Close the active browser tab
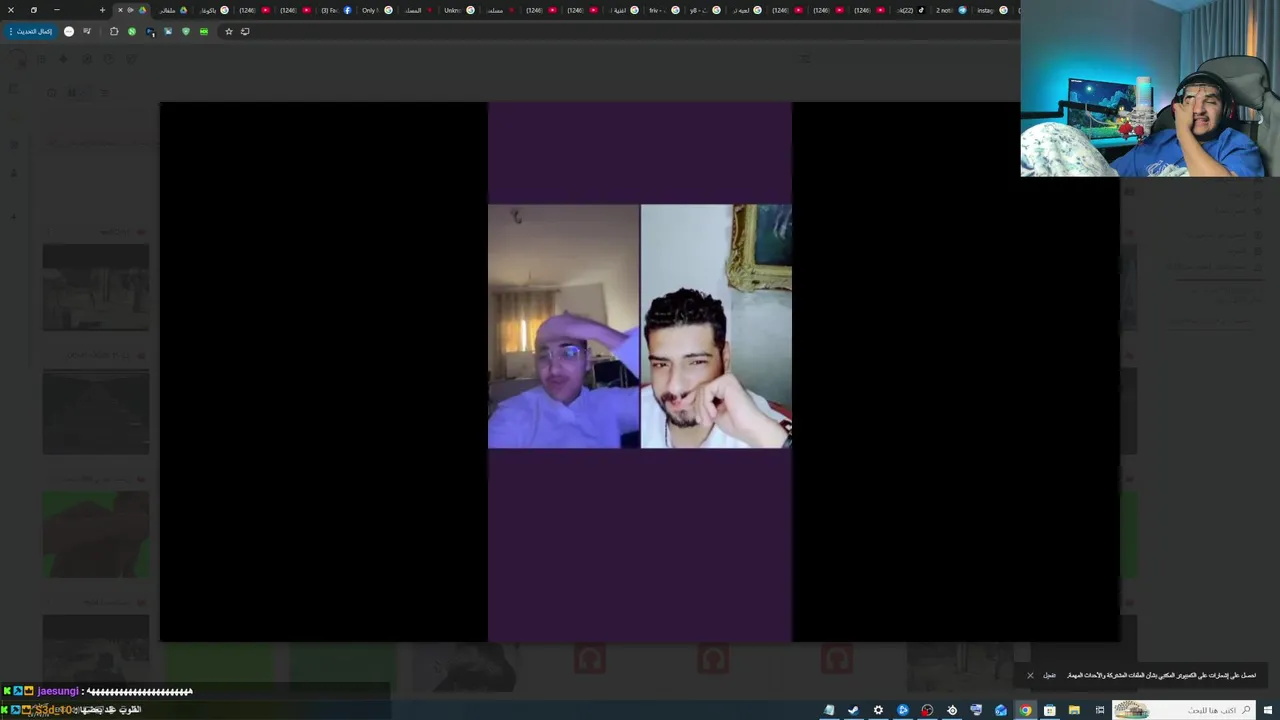The width and height of the screenshot is (1280, 720). point(120,10)
